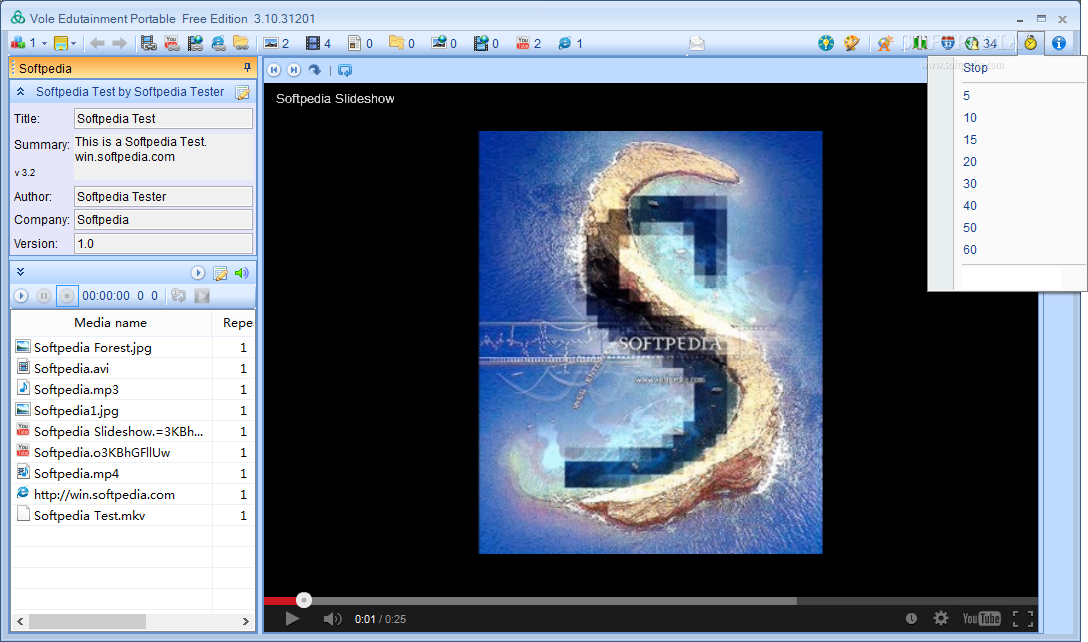Click the stopwatch timer icon
This screenshot has width=1088, height=642.
point(1030,43)
